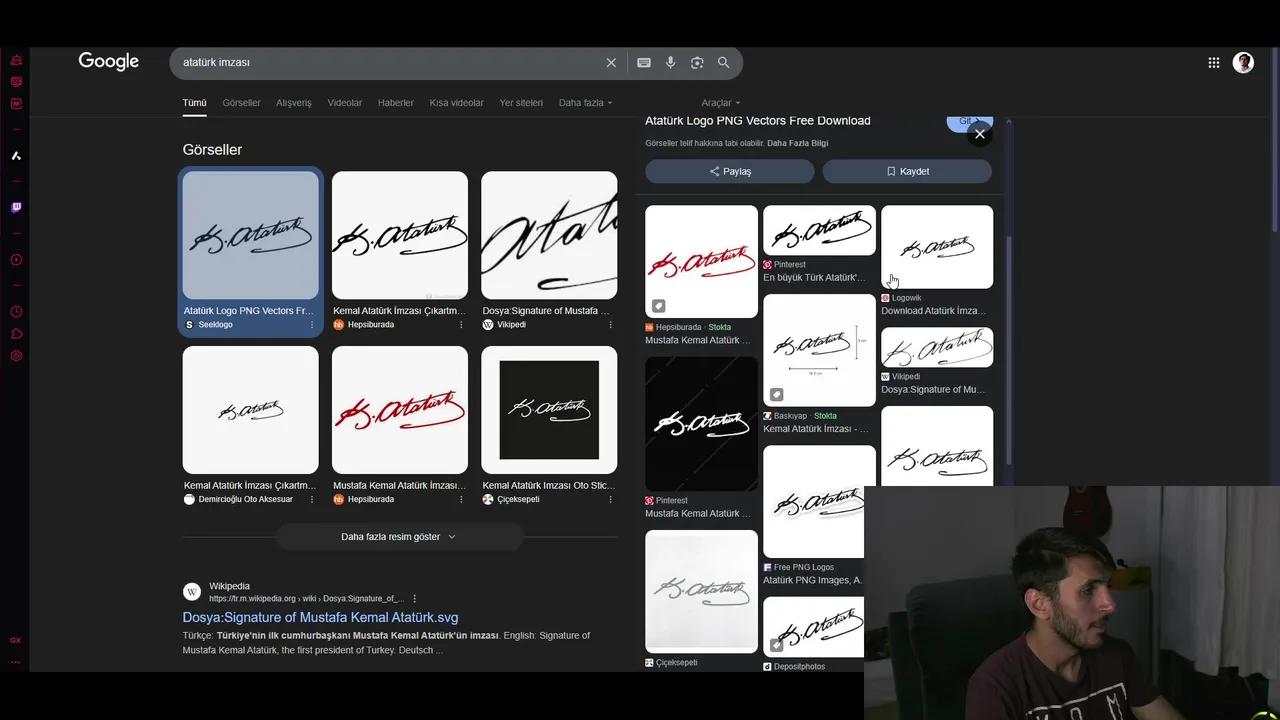Expand Daha fazla resim göster
Image resolution: width=1280 pixels, height=720 pixels.
(x=399, y=537)
